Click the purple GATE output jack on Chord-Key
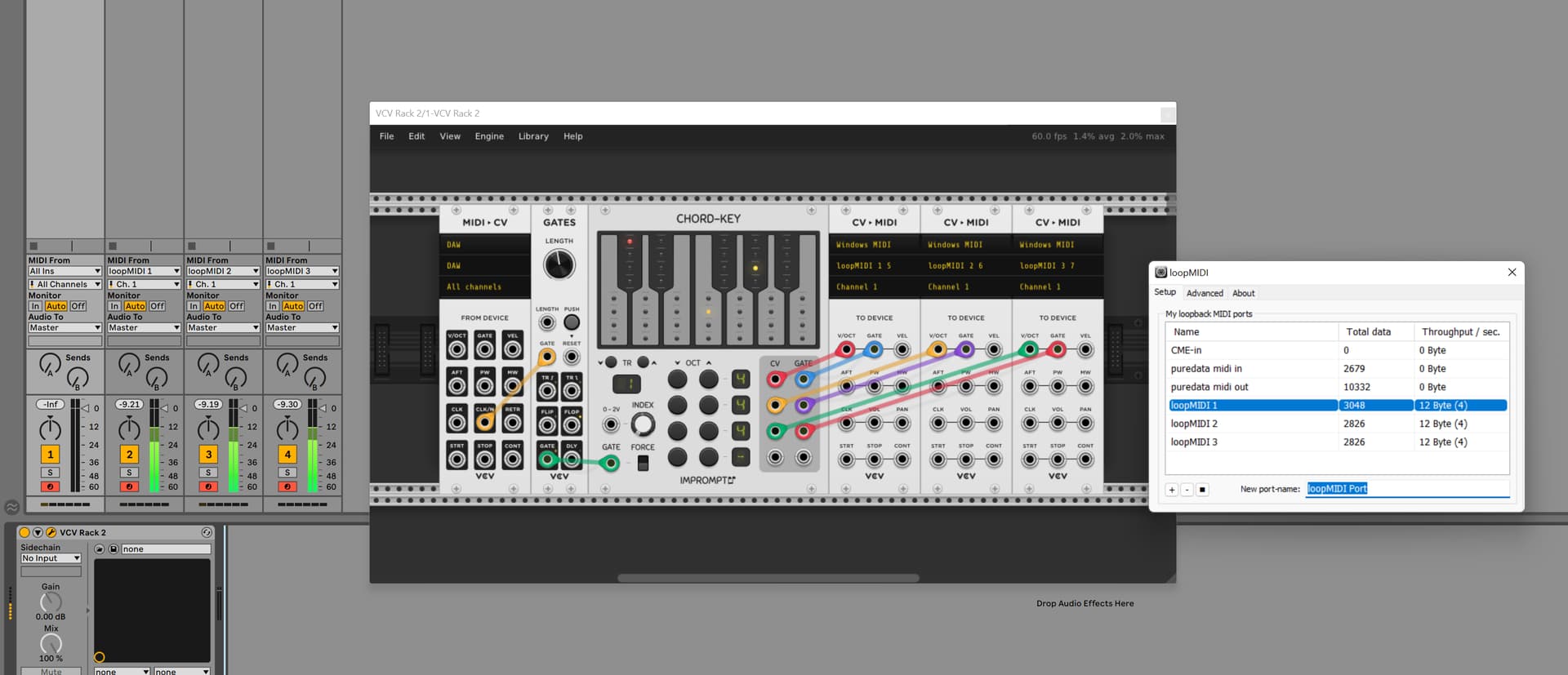Screen dimensions: 1568x675 pyautogui.click(x=804, y=405)
